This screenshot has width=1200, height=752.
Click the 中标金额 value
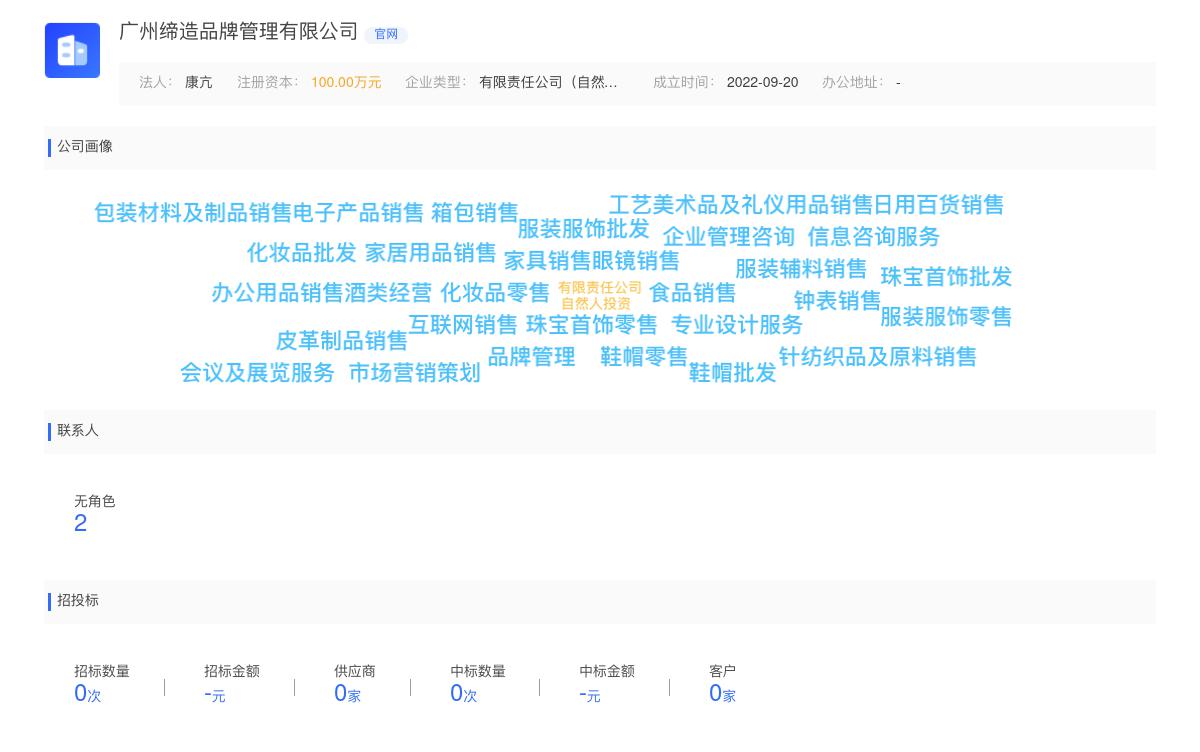588,694
